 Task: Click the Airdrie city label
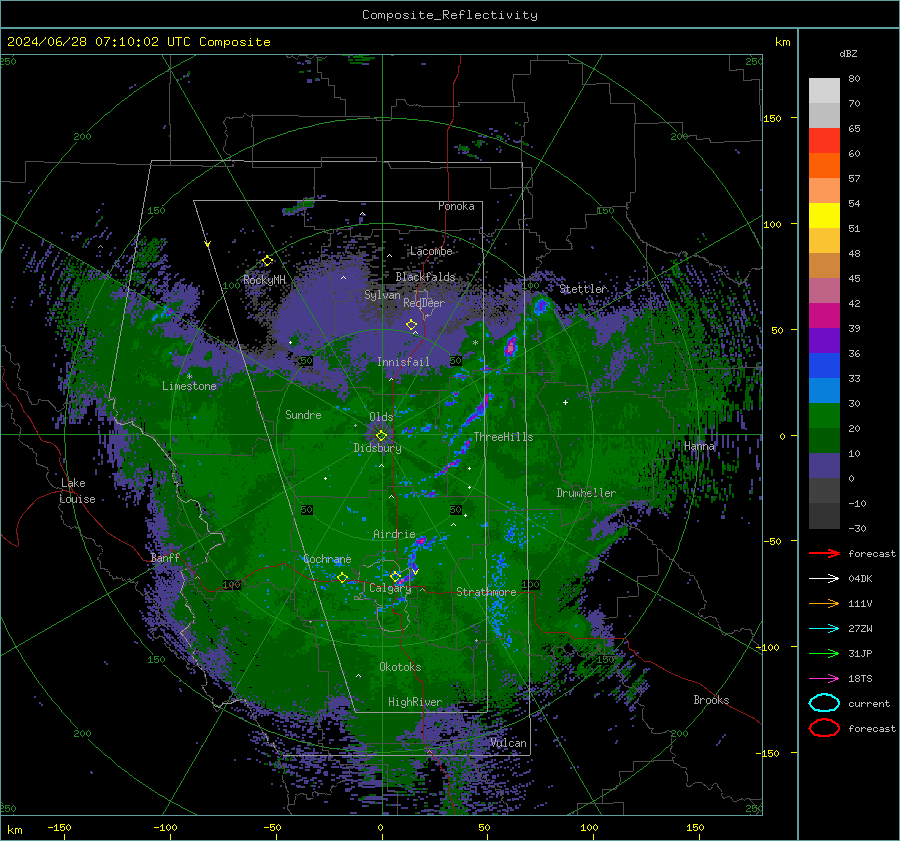tap(394, 534)
